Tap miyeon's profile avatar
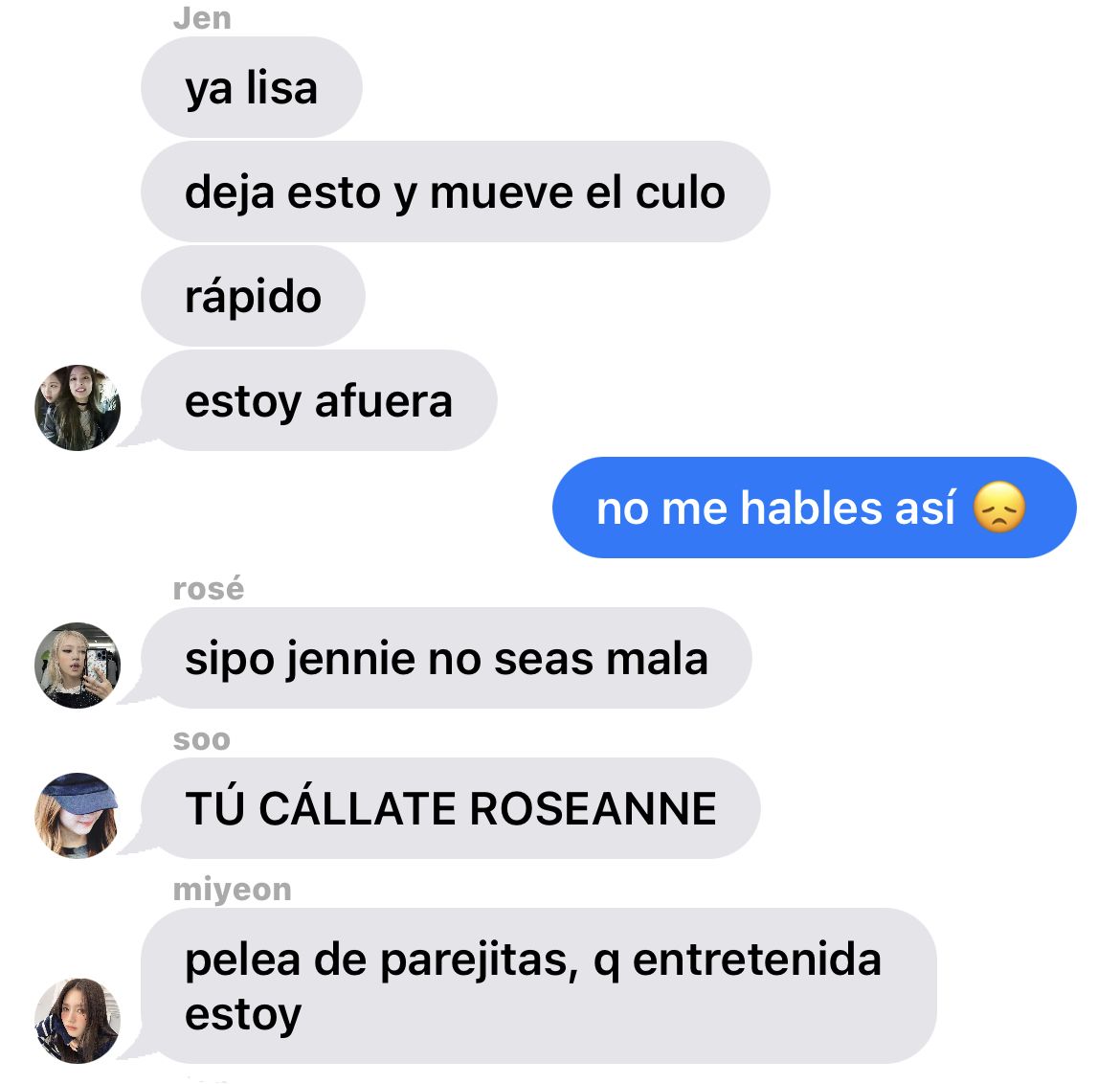 click(x=78, y=1021)
